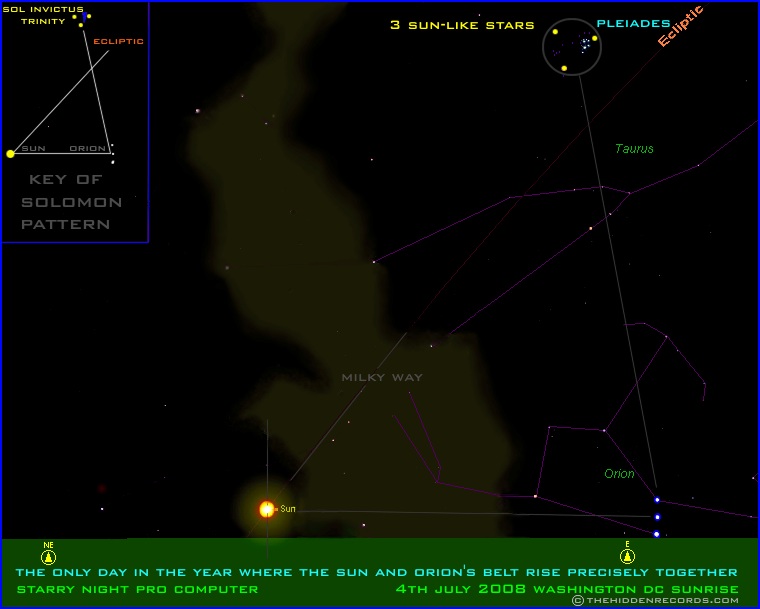
Task: Click "ORION" label in the inset diagram
Action: 87,148
